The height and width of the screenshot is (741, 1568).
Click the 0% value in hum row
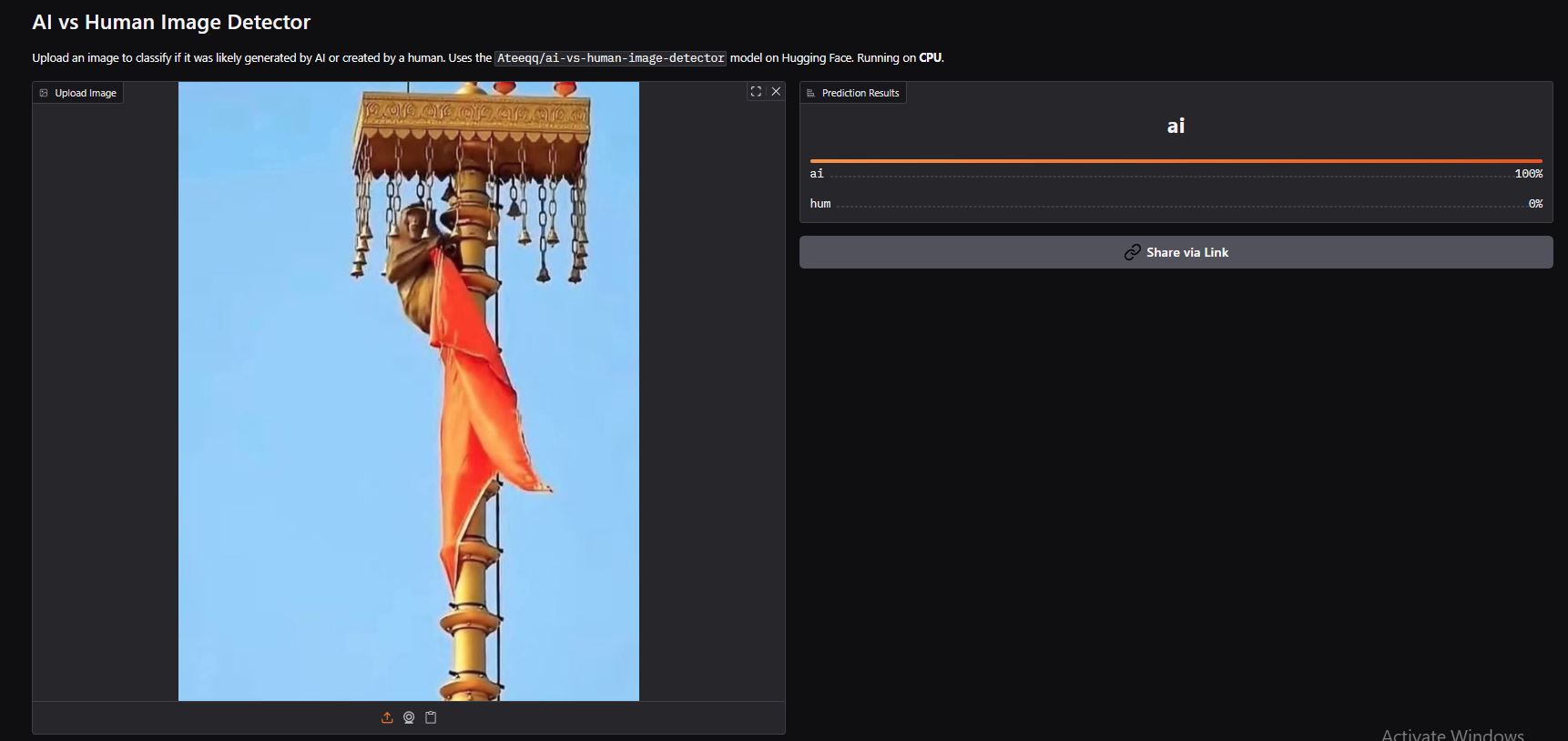click(x=1534, y=204)
